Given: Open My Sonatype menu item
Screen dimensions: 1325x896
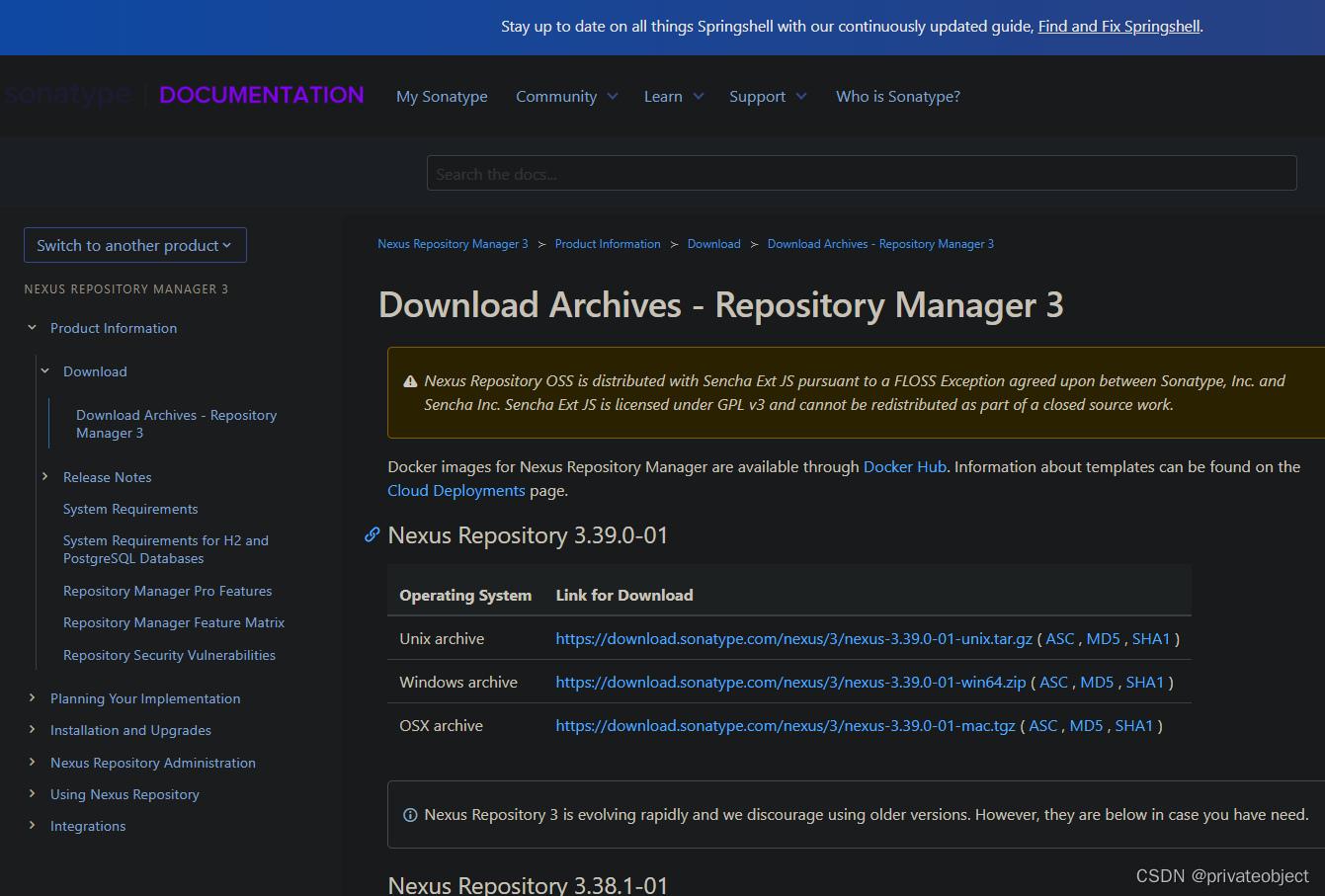Looking at the screenshot, I should click(442, 96).
